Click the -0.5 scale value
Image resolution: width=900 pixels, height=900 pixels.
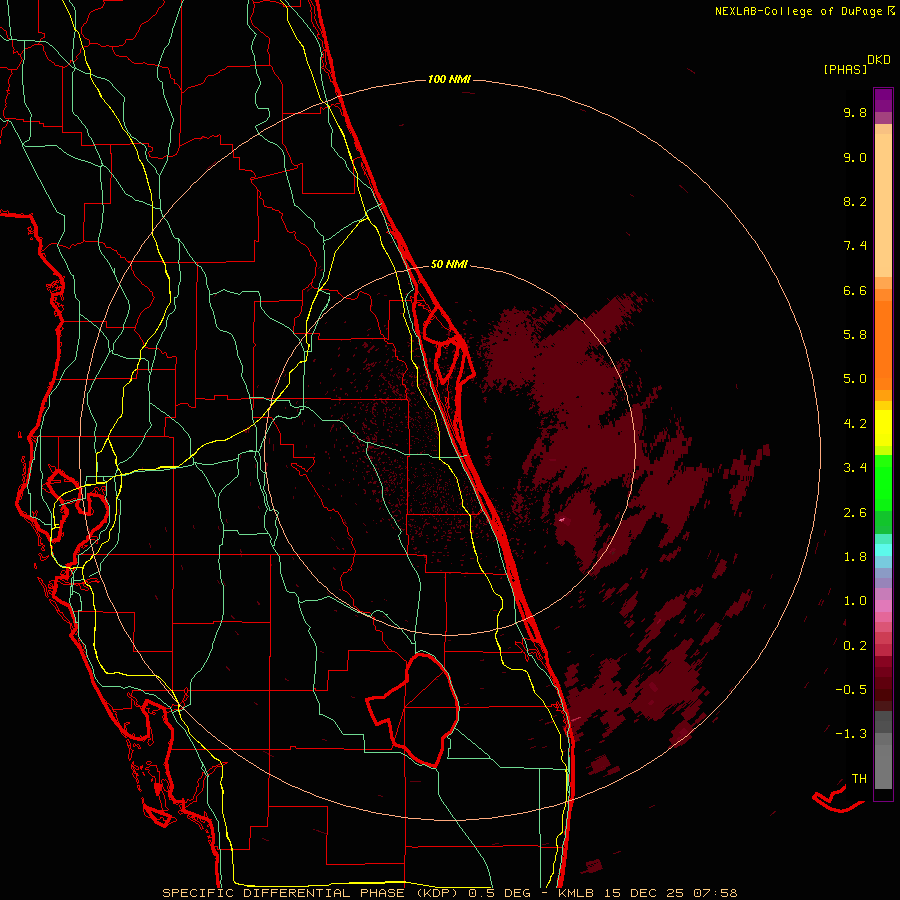[851, 690]
